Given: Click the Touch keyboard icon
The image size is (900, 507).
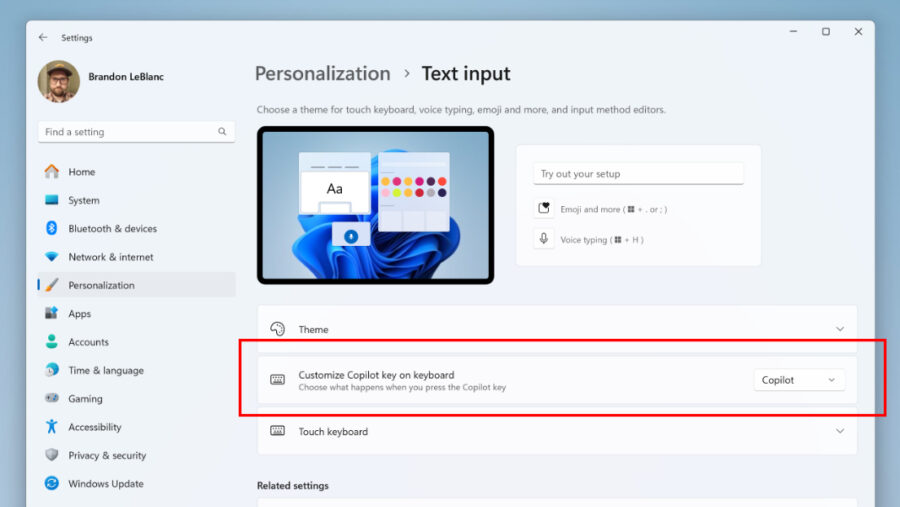Looking at the screenshot, I should [278, 431].
